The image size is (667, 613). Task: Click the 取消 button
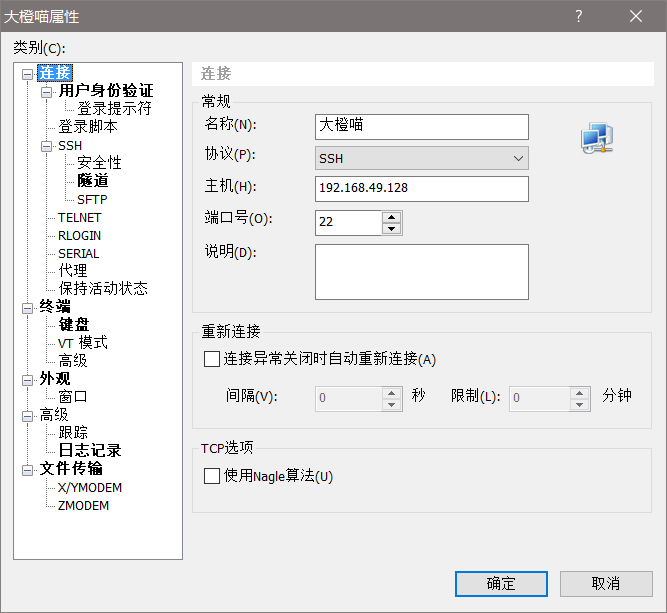(x=606, y=584)
